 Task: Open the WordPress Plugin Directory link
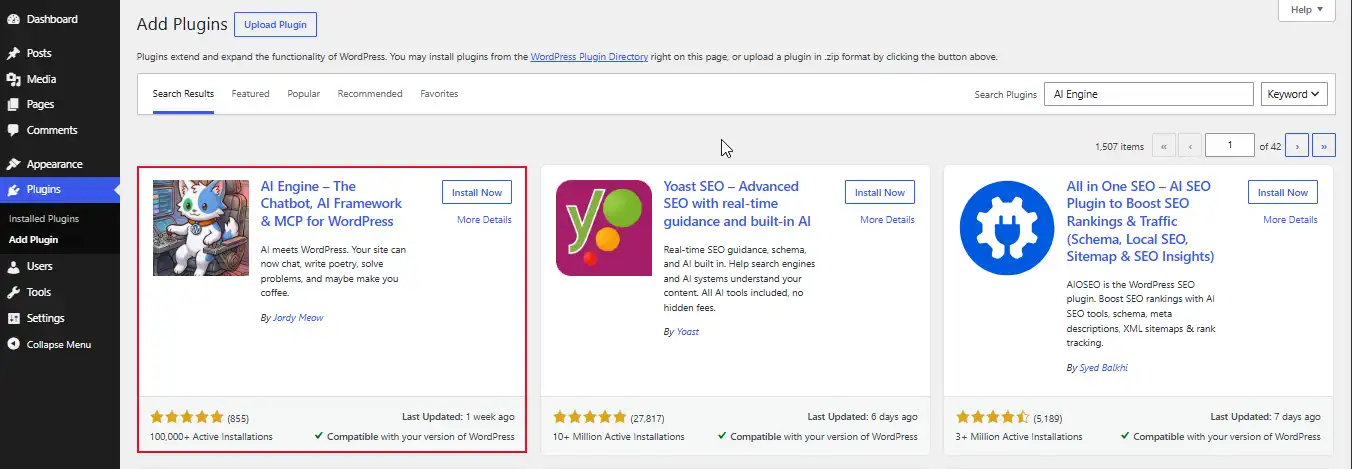click(589, 57)
